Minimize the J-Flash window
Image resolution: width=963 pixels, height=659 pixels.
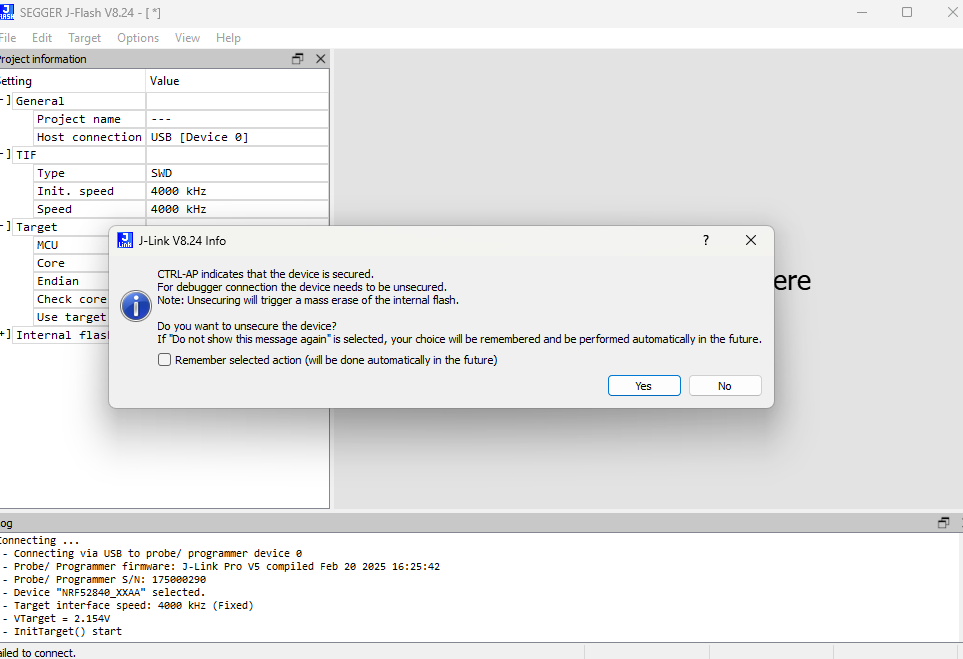point(862,12)
